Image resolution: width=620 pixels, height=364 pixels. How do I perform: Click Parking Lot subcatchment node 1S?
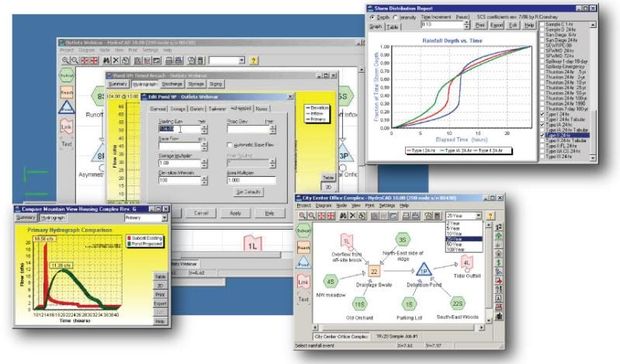[409, 304]
